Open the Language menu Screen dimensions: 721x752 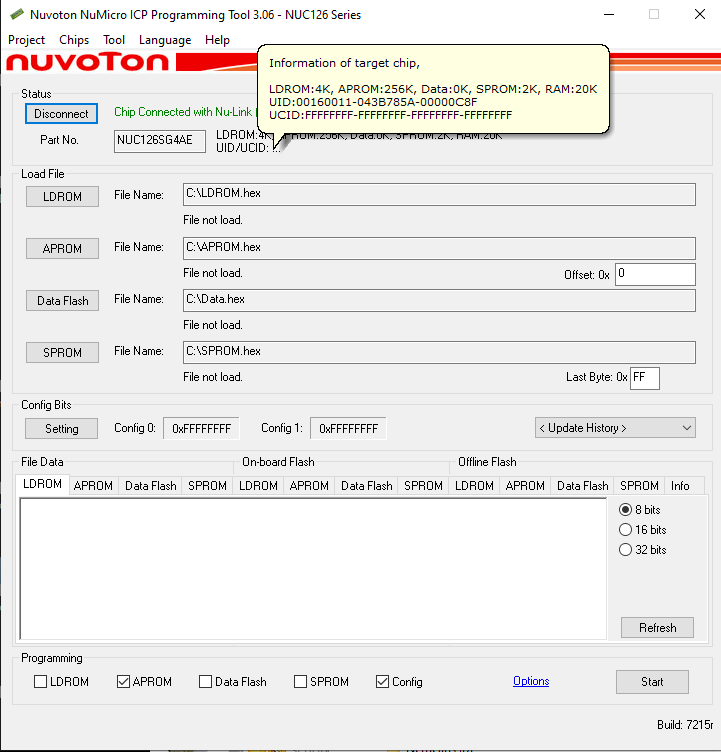(x=165, y=40)
